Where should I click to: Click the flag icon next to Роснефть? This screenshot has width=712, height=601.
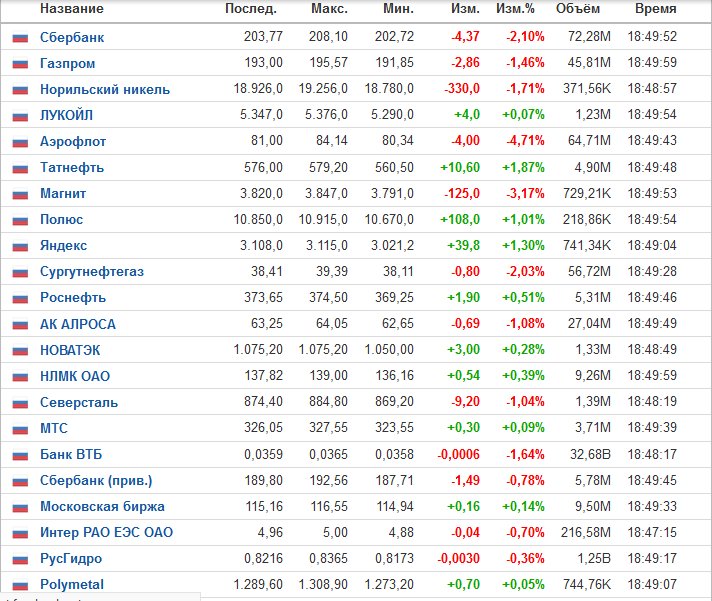pos(20,298)
